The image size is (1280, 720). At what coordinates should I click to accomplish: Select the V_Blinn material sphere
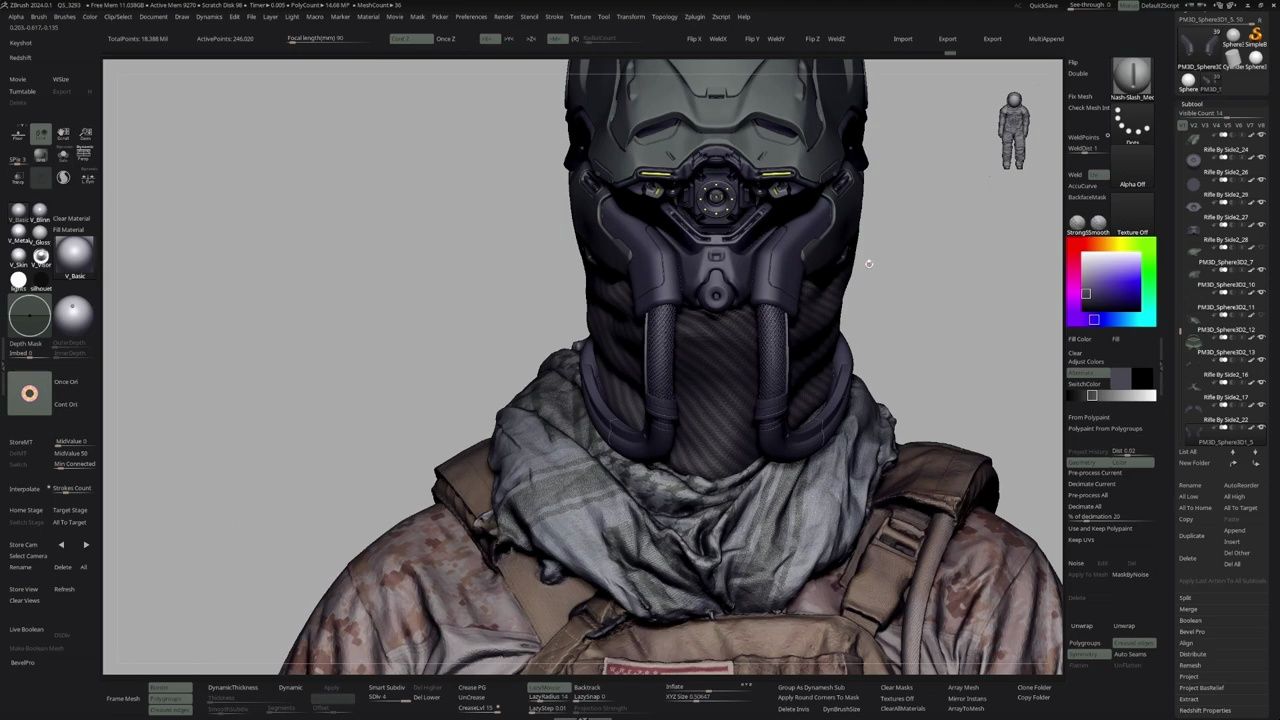click(40, 210)
